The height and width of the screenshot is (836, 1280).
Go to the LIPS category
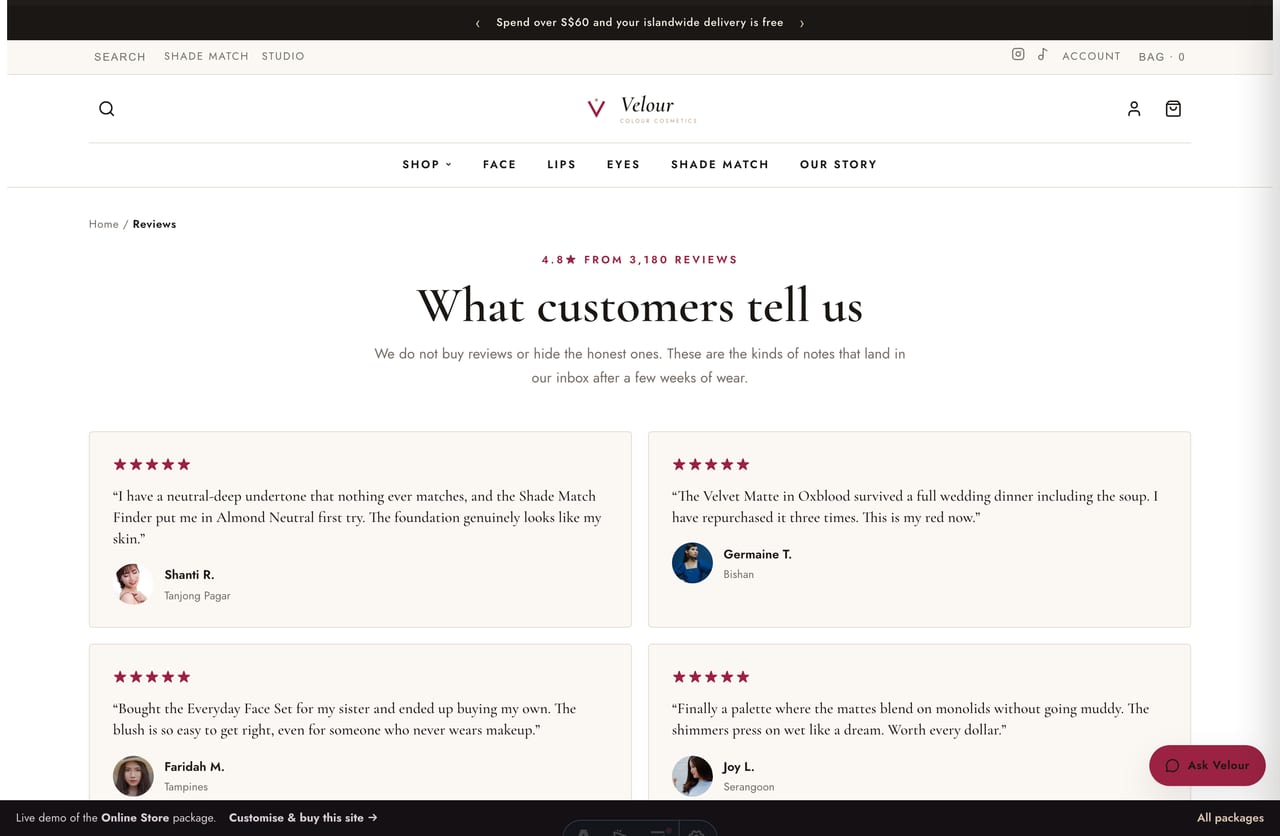pyautogui.click(x=561, y=164)
